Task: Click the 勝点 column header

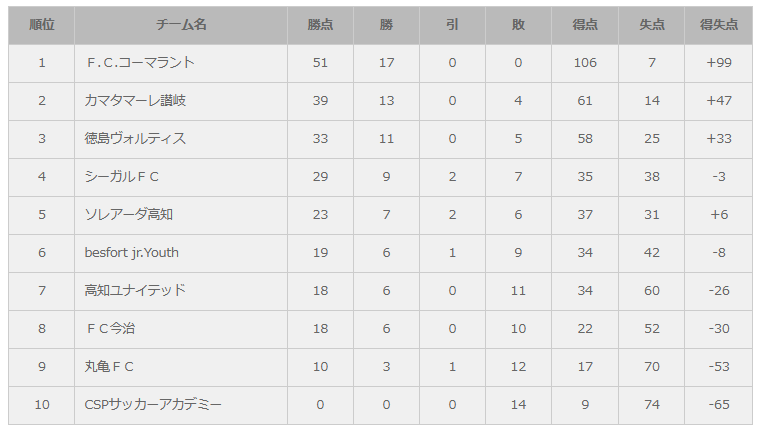Action: [x=320, y=25]
